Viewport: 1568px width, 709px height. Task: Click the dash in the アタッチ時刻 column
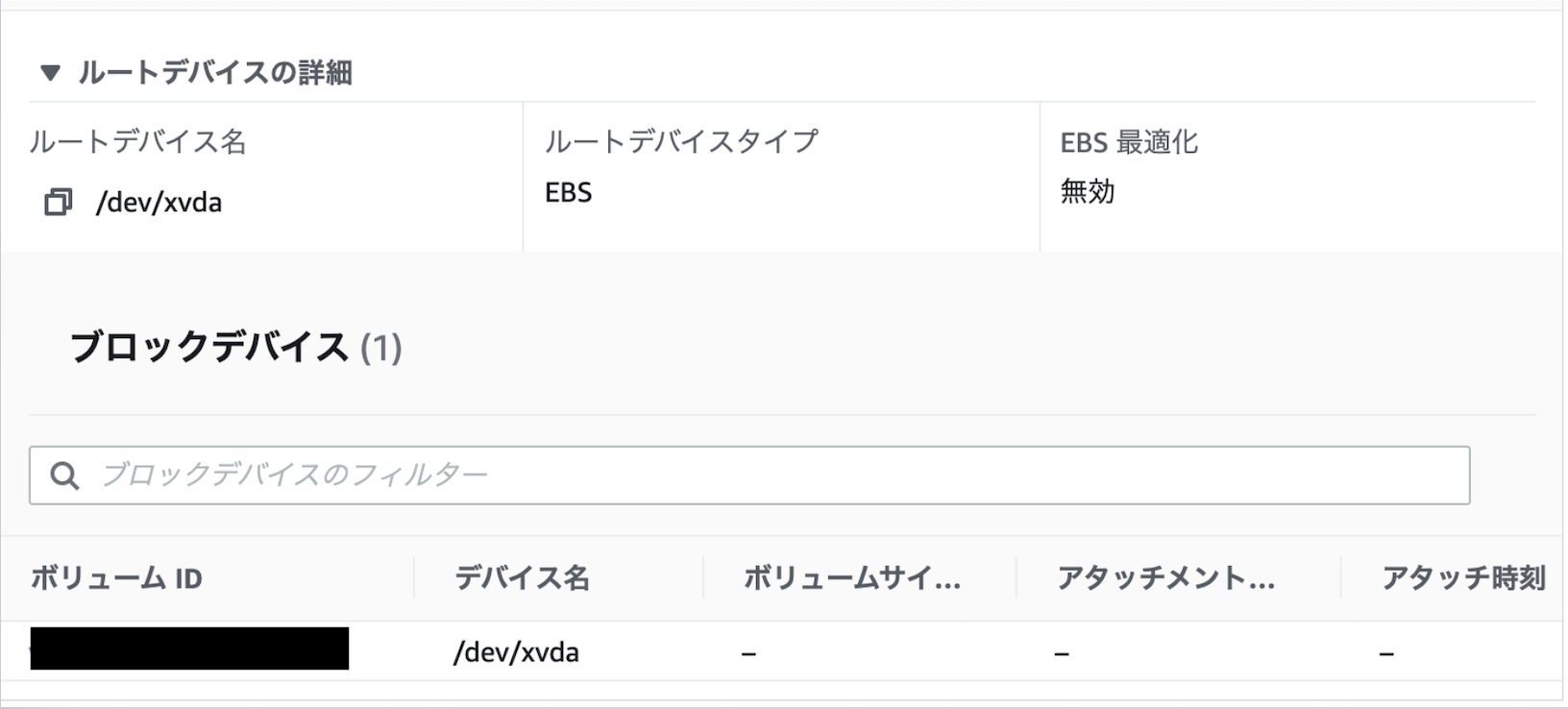(x=1387, y=651)
